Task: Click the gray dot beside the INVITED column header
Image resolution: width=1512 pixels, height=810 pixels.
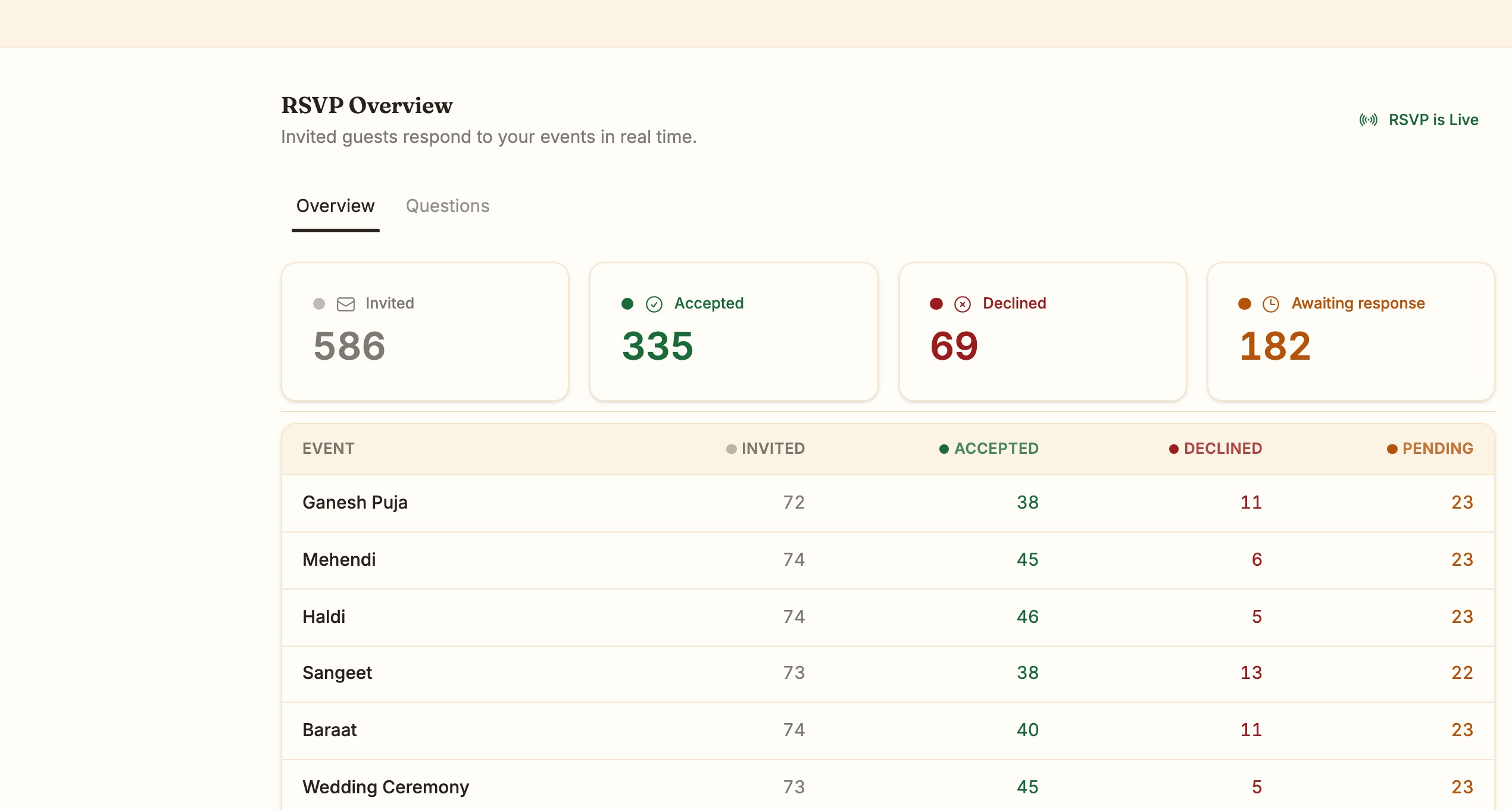Action: [732, 449]
